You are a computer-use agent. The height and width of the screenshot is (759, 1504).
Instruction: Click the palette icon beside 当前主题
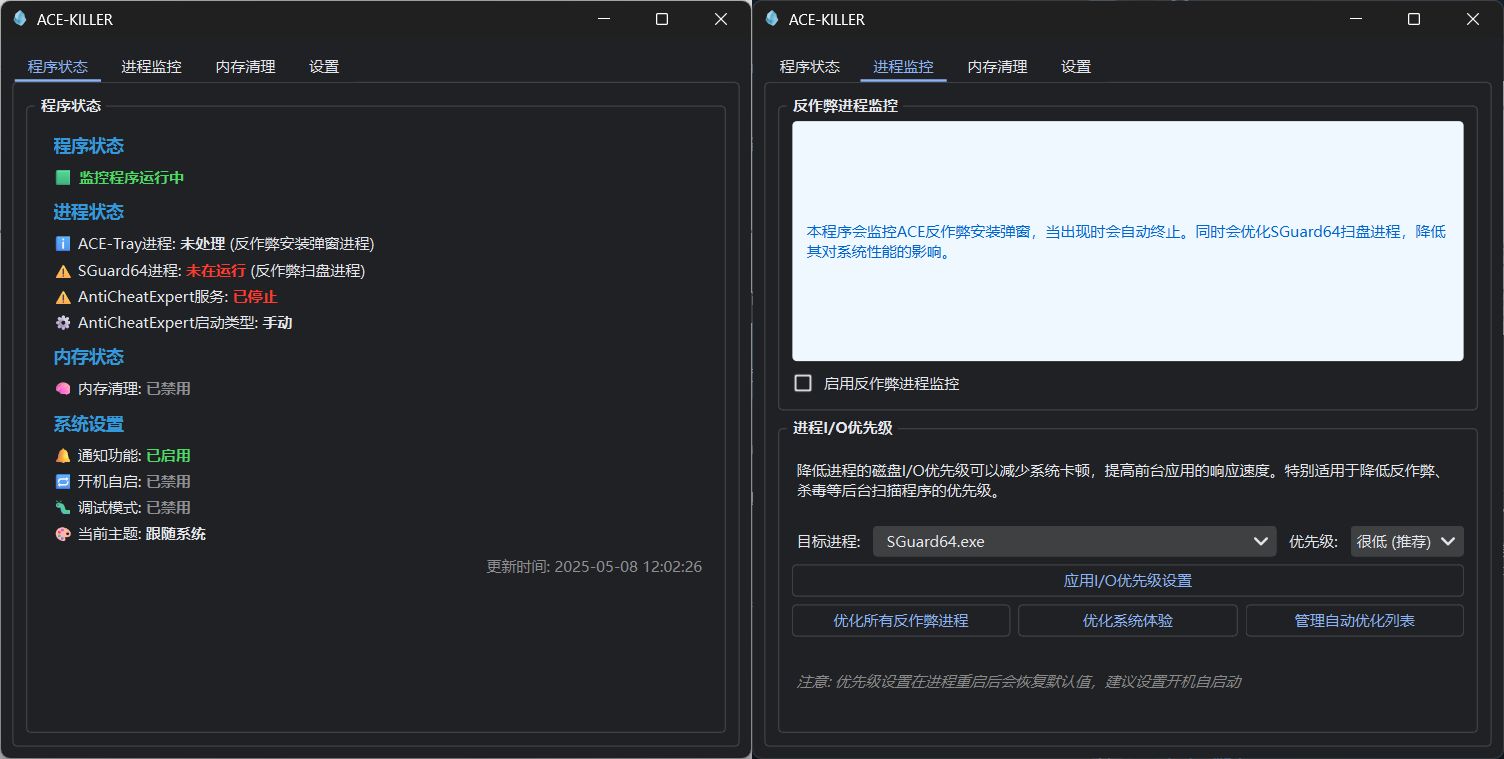63,534
